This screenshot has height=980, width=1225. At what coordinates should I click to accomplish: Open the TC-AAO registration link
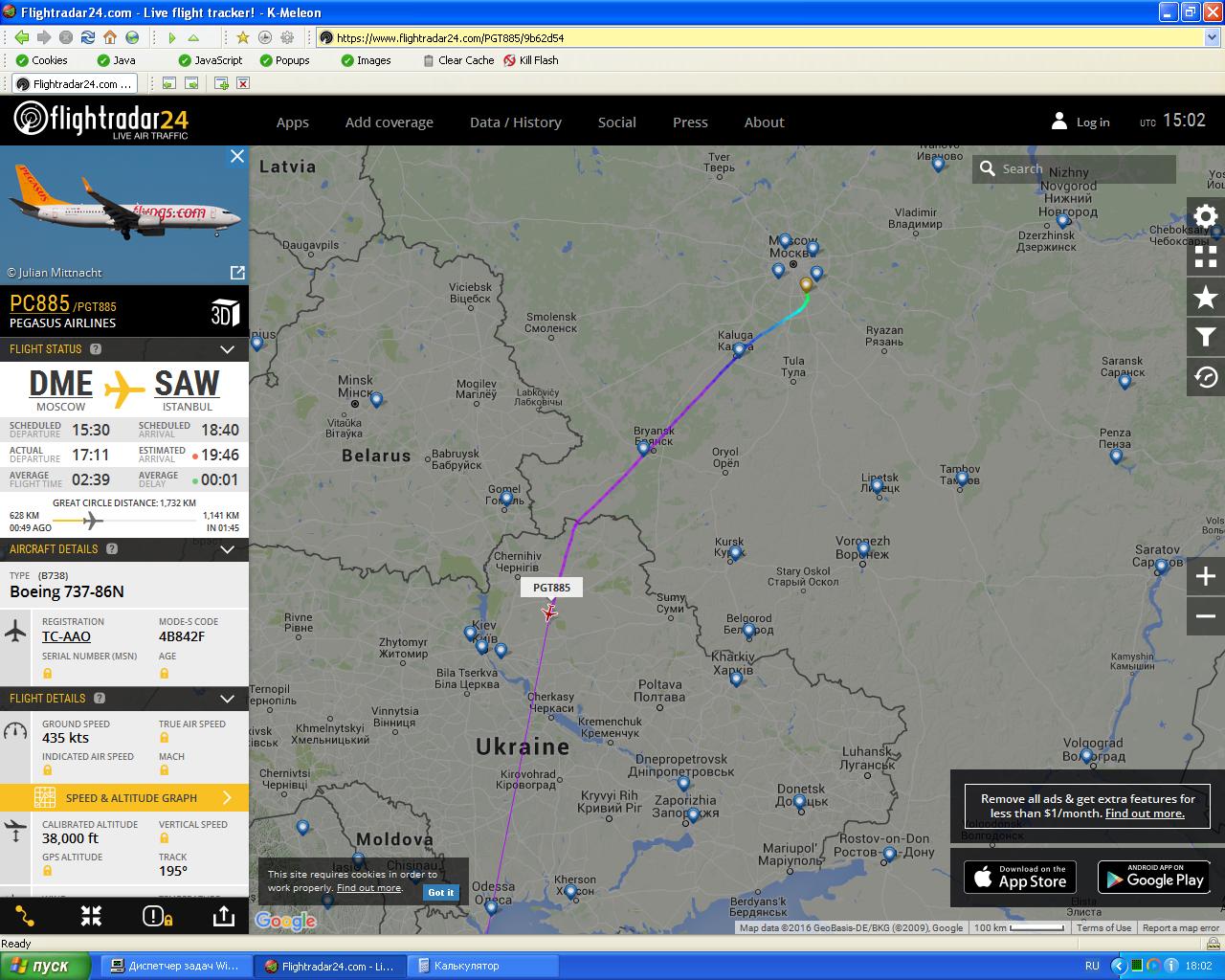coord(66,636)
